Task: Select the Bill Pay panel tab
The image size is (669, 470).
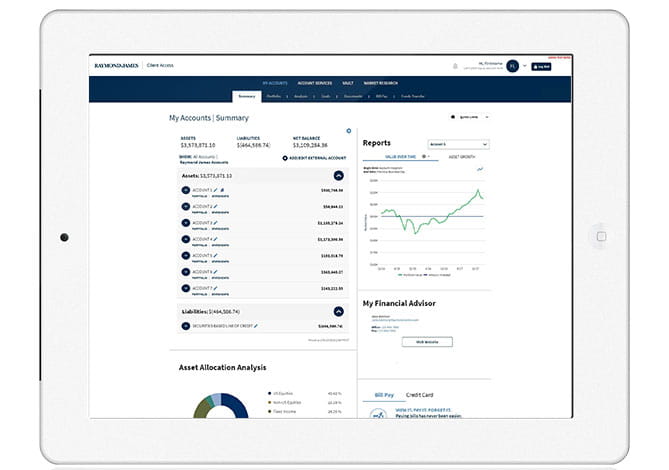Action: (x=384, y=395)
